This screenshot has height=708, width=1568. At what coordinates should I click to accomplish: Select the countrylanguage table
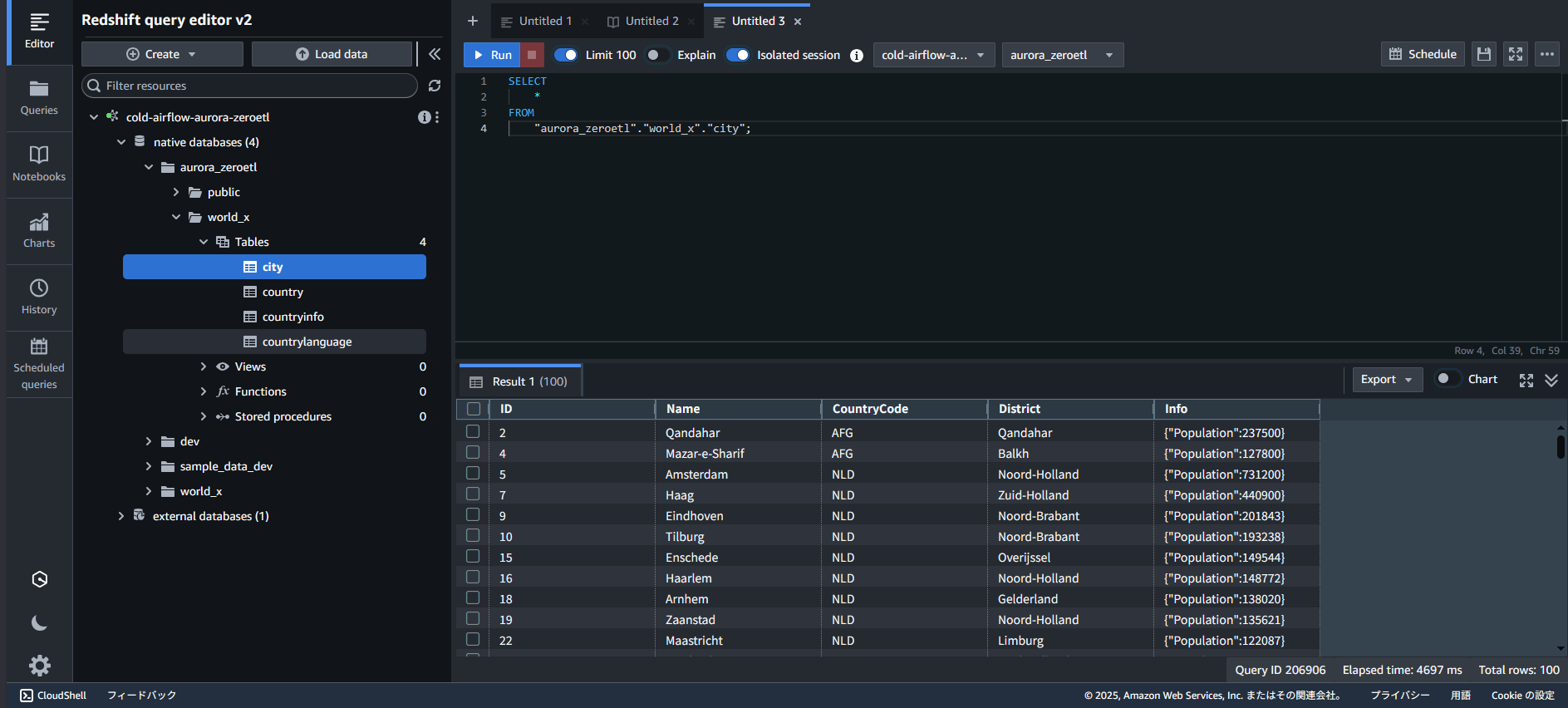[307, 342]
